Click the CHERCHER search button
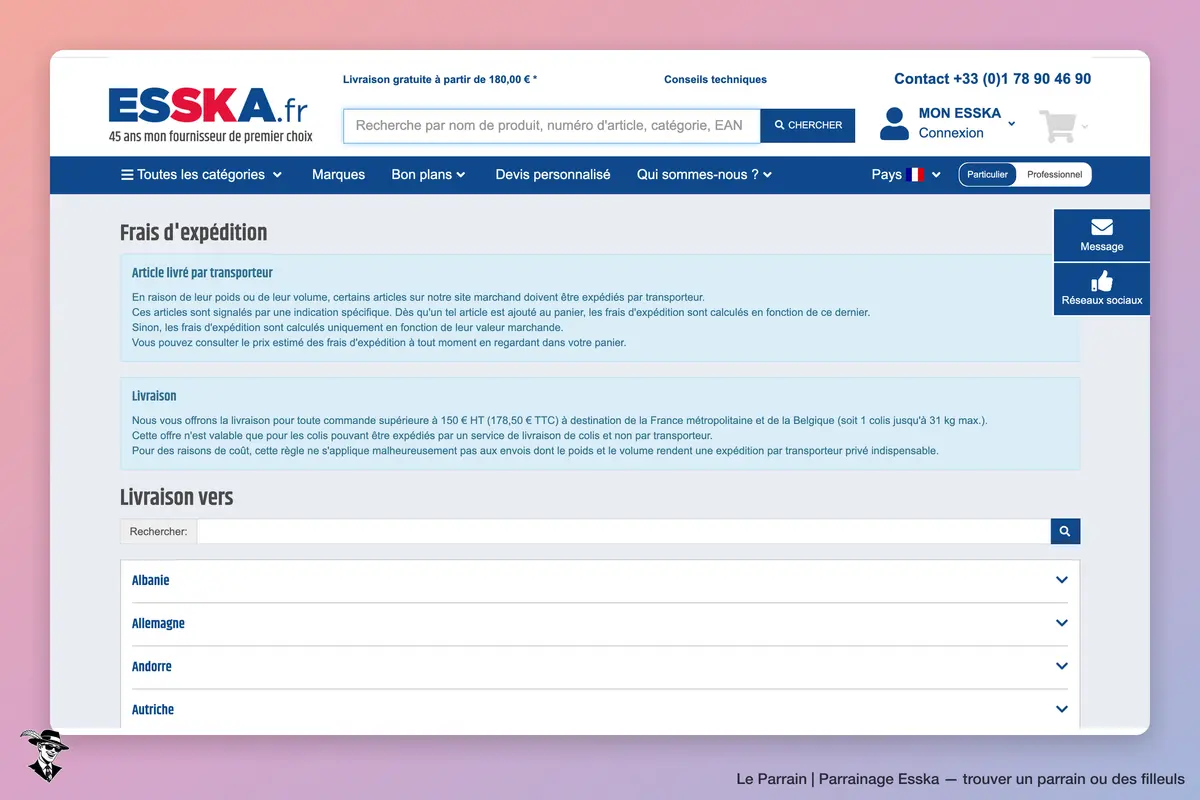 point(808,125)
